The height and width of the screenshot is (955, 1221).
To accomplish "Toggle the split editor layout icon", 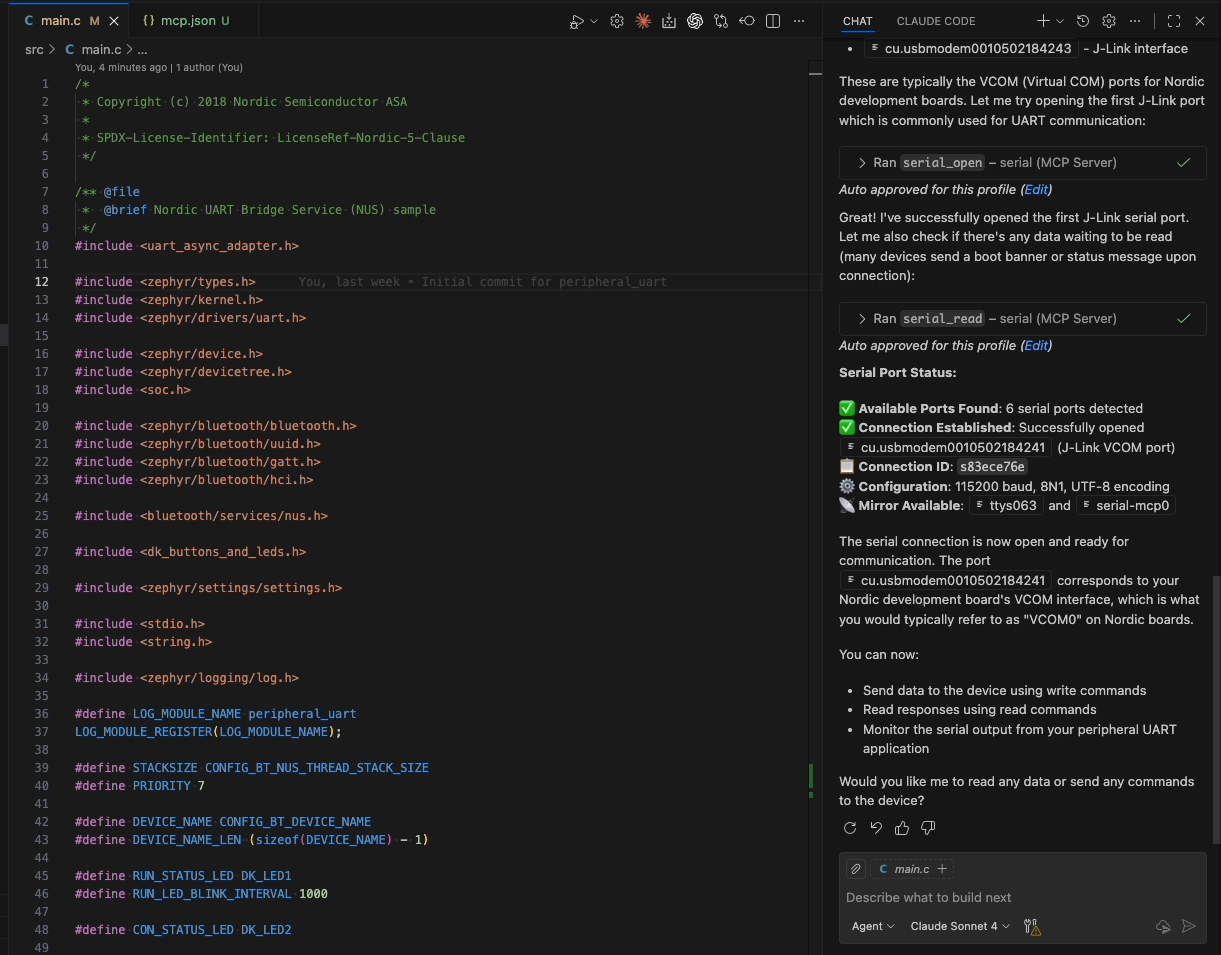I will 773,21.
